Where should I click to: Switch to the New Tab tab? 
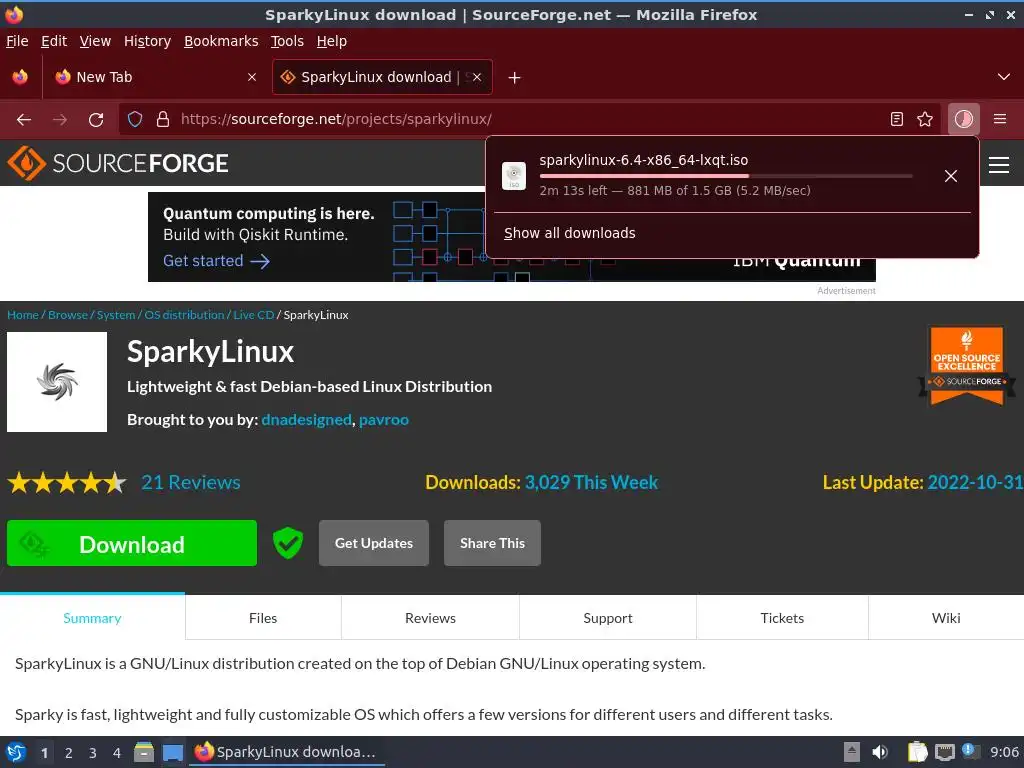(153, 77)
